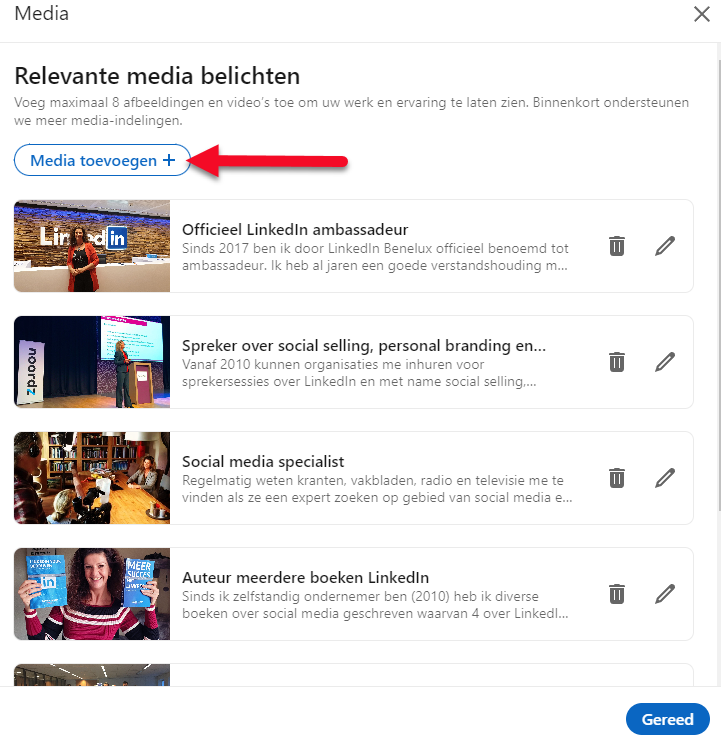The width and height of the screenshot is (721, 742).
Task: Select the title Spreker over social selling, personal branding
Action: click(364, 346)
